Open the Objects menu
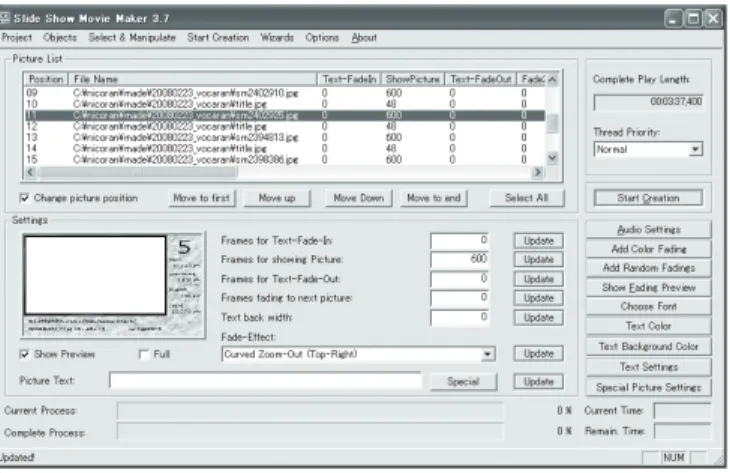730x473 pixels. pos(60,38)
